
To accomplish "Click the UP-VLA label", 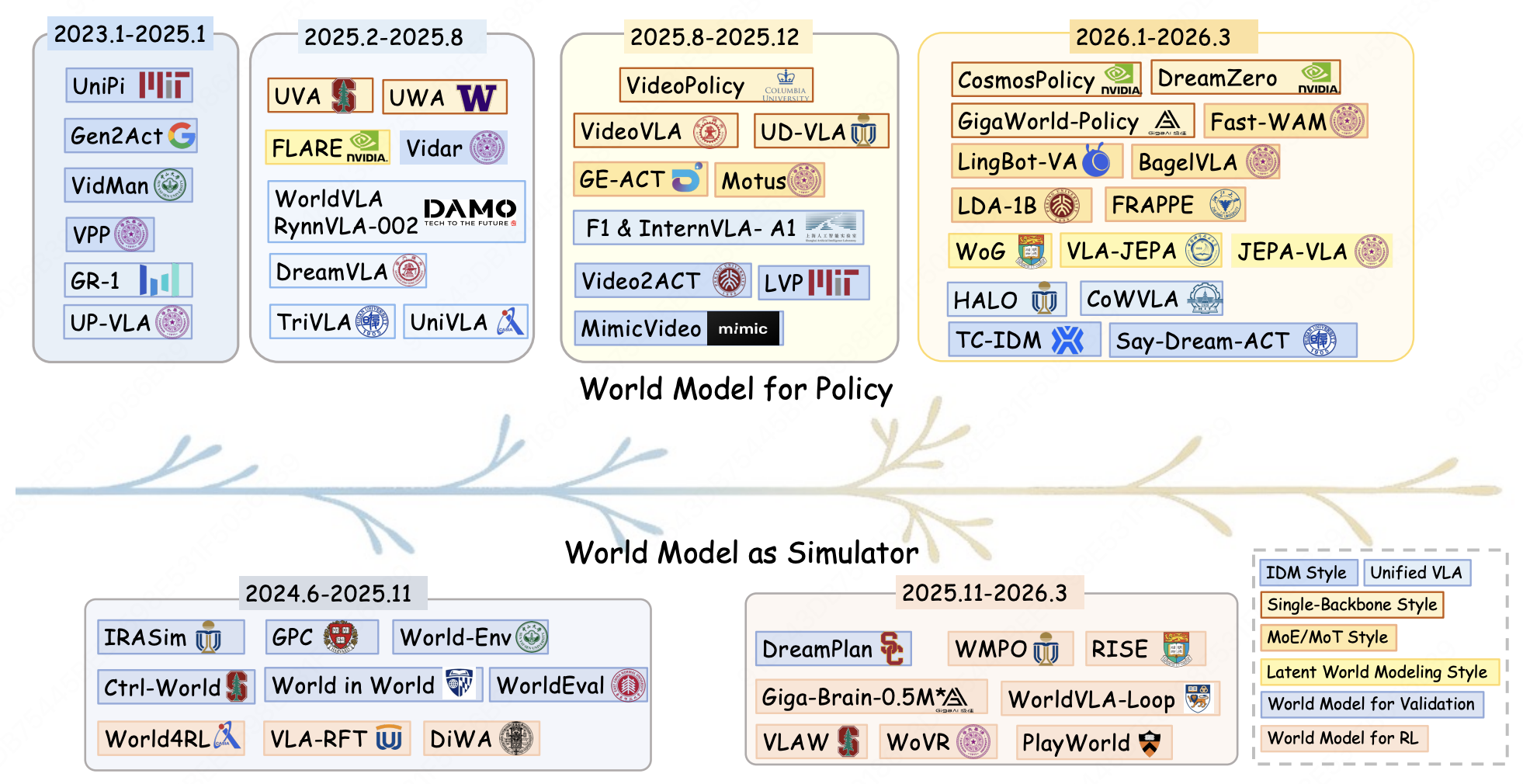I will pos(110,323).
